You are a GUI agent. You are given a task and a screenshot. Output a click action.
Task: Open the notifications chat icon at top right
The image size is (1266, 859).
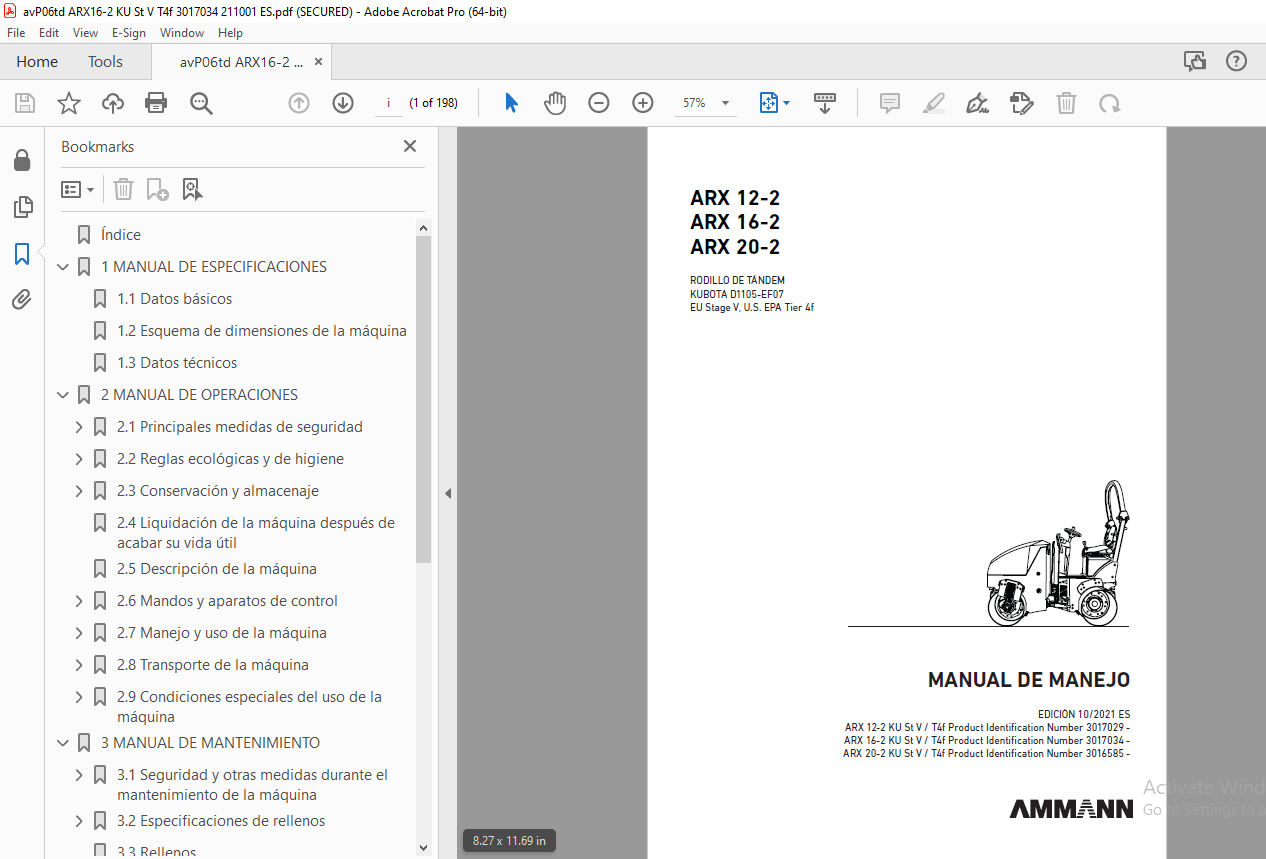click(x=1195, y=61)
